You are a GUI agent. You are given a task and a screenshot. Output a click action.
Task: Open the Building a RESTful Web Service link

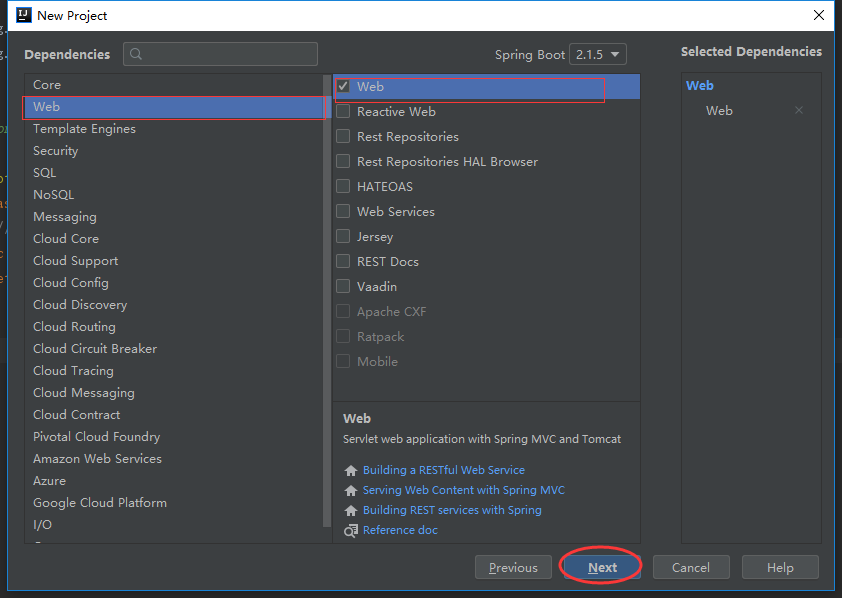pos(443,470)
